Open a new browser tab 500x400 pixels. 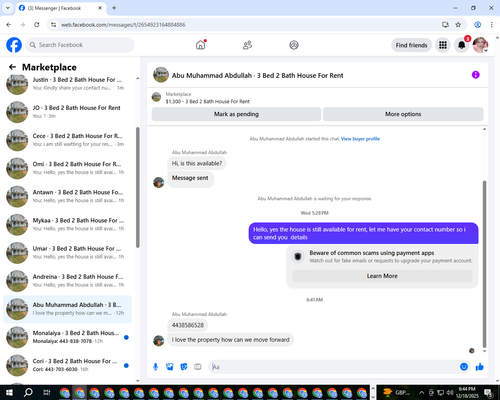tap(114, 8)
